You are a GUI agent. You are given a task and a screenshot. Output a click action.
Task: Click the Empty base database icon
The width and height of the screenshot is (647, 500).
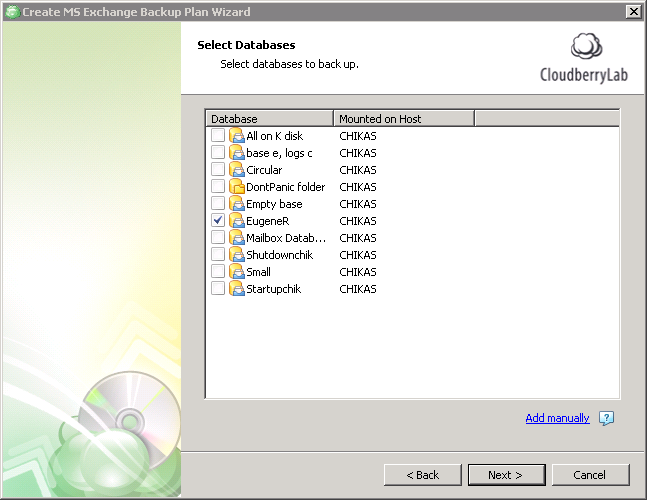click(237, 204)
